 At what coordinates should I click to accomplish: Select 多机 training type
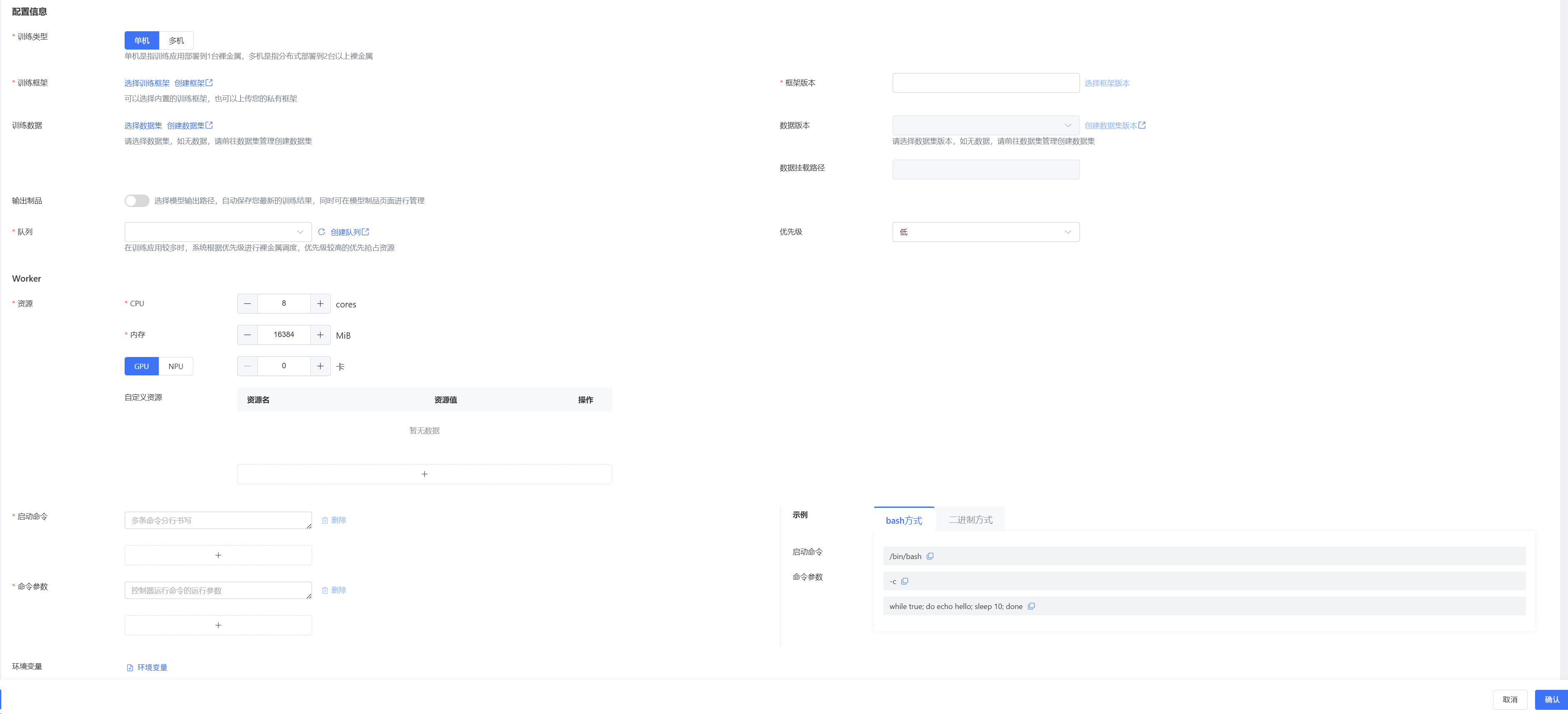(176, 41)
